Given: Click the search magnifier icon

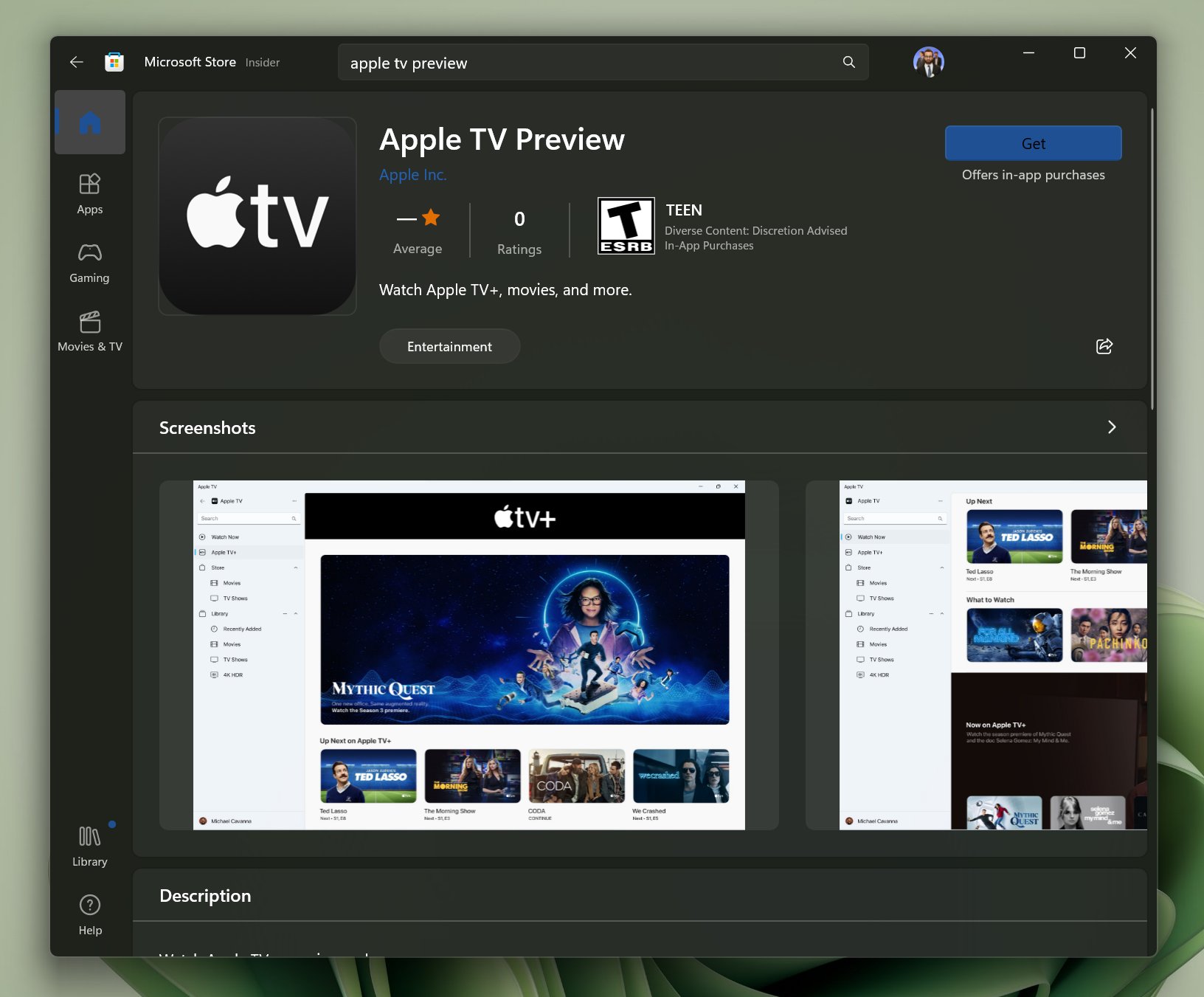Looking at the screenshot, I should [x=849, y=63].
